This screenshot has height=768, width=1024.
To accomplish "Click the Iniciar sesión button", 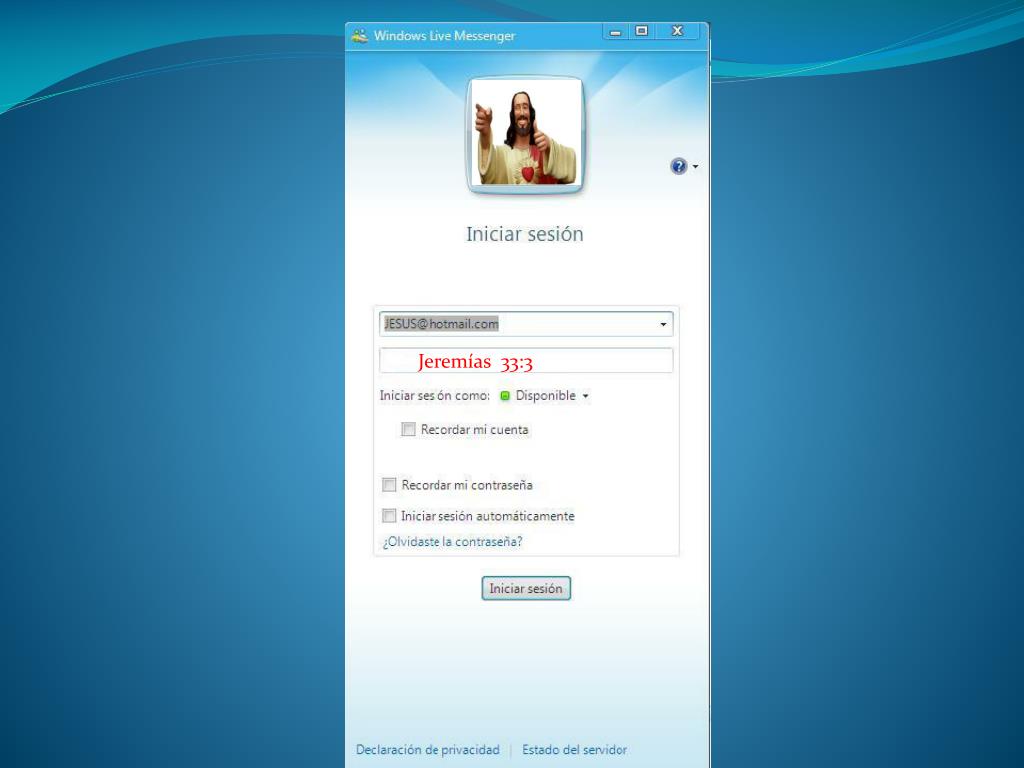I will pos(526,588).
